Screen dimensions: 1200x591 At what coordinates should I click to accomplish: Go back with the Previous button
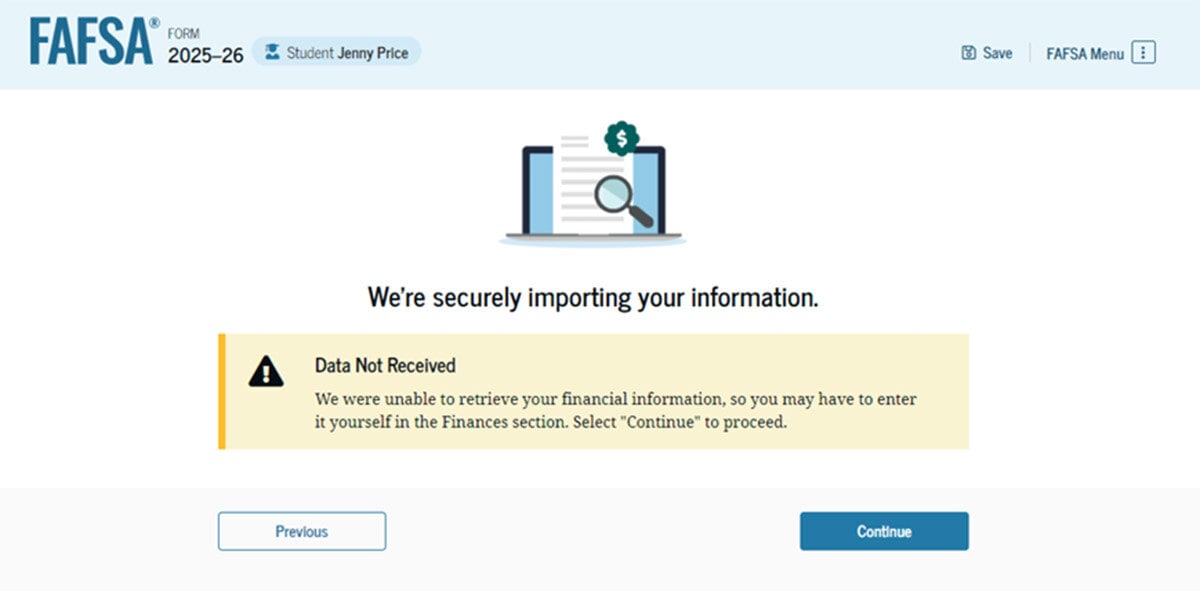coord(302,531)
